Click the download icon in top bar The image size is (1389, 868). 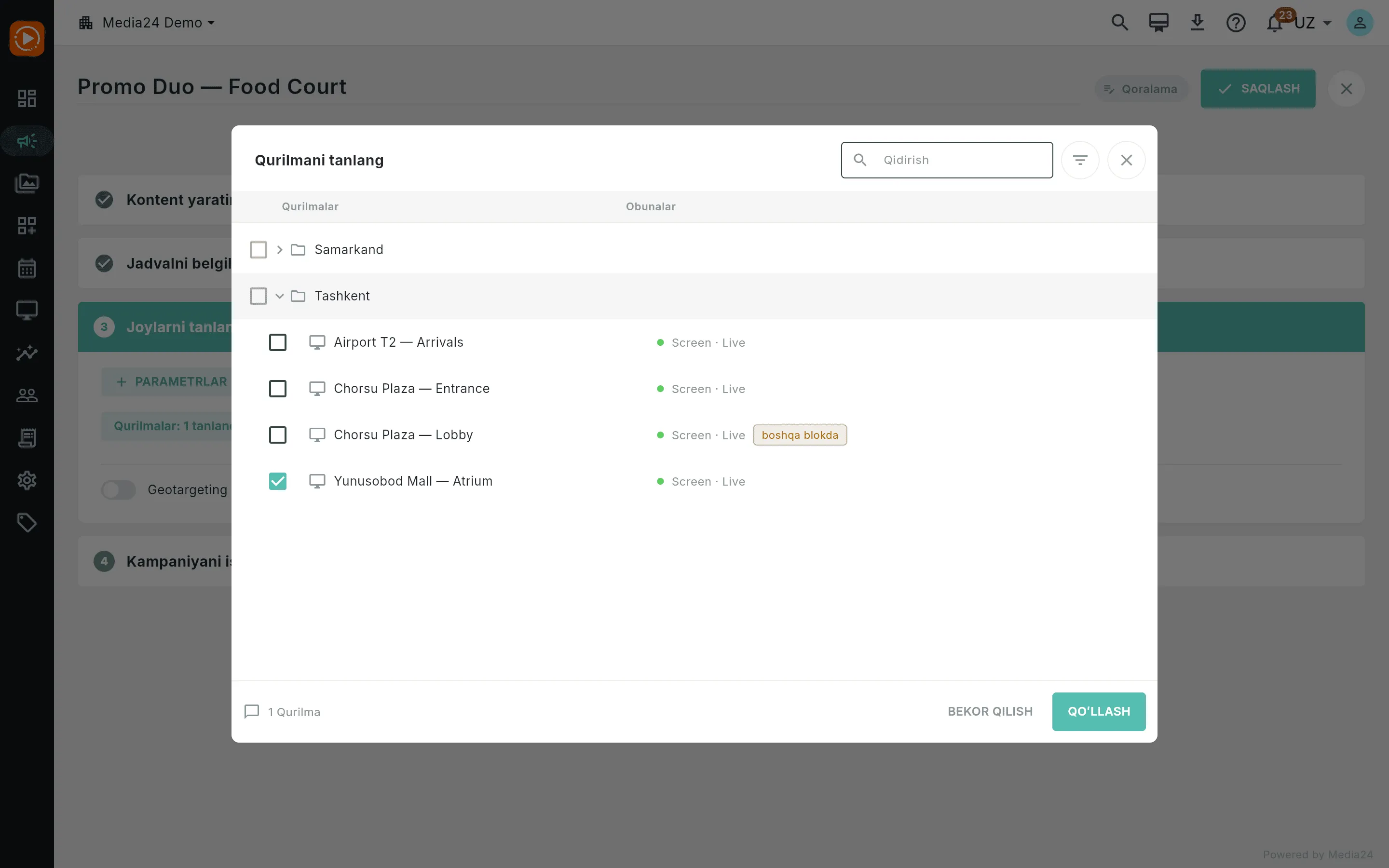coord(1198,22)
